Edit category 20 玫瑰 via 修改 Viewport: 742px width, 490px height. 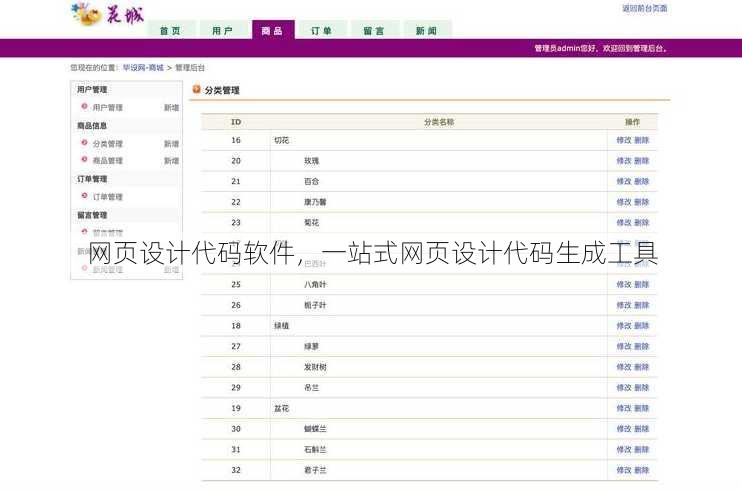[x=624, y=160]
